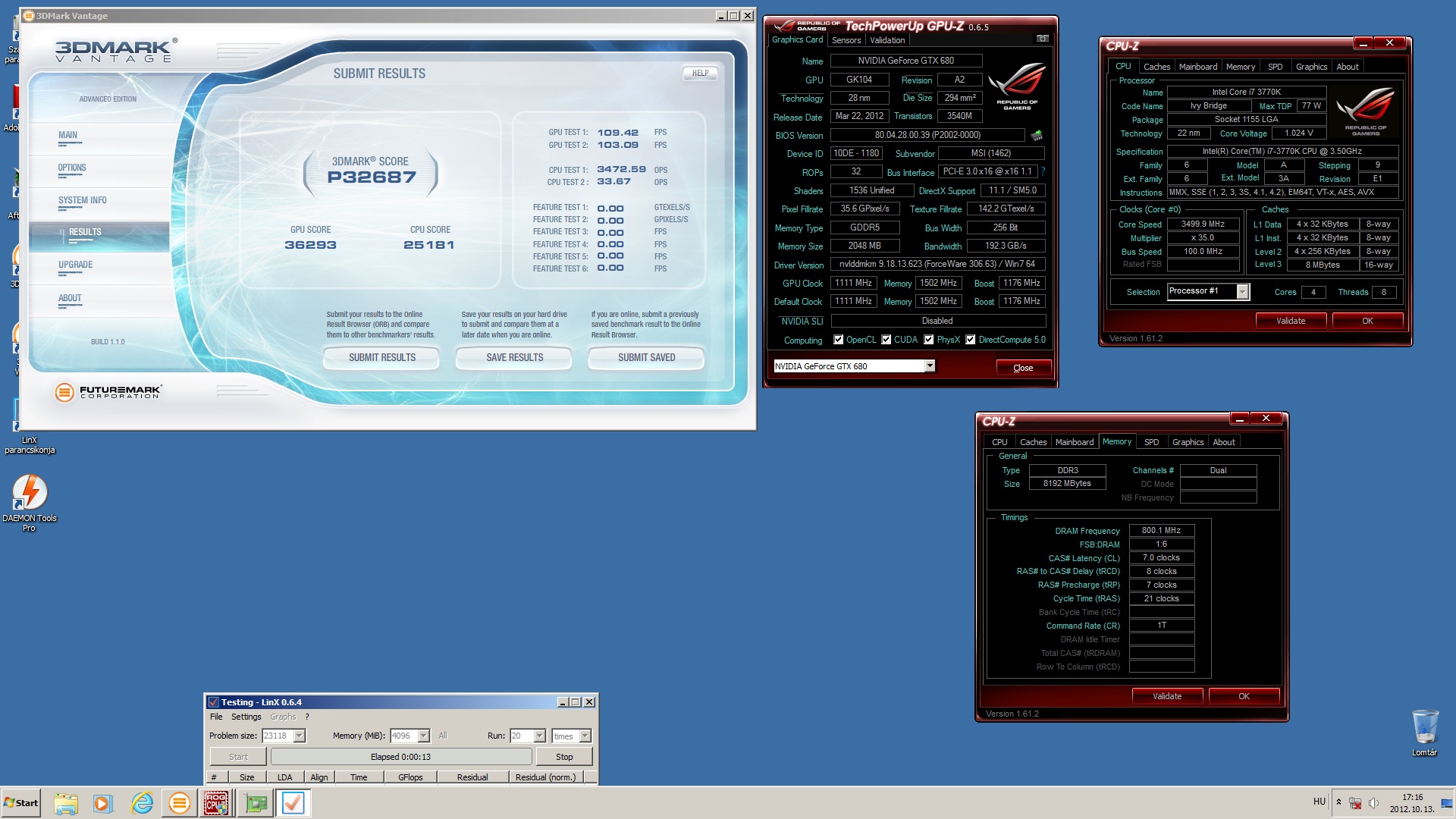Click the LinX elapsed time progress bar
The height and width of the screenshot is (819, 1456).
coord(400,757)
